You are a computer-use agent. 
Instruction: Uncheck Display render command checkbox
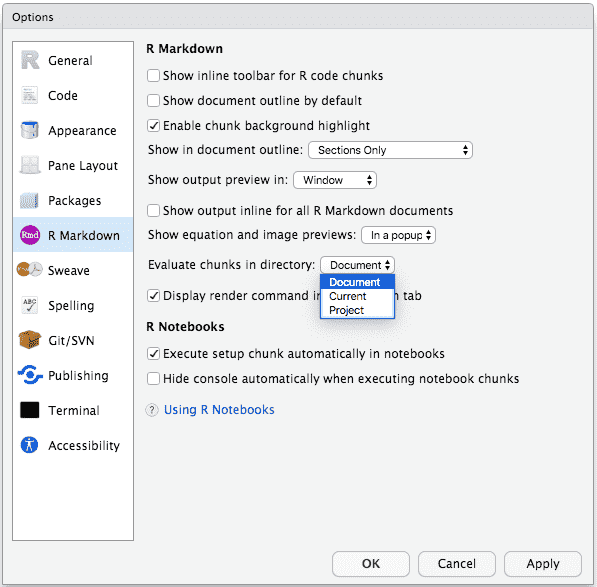pos(153,295)
